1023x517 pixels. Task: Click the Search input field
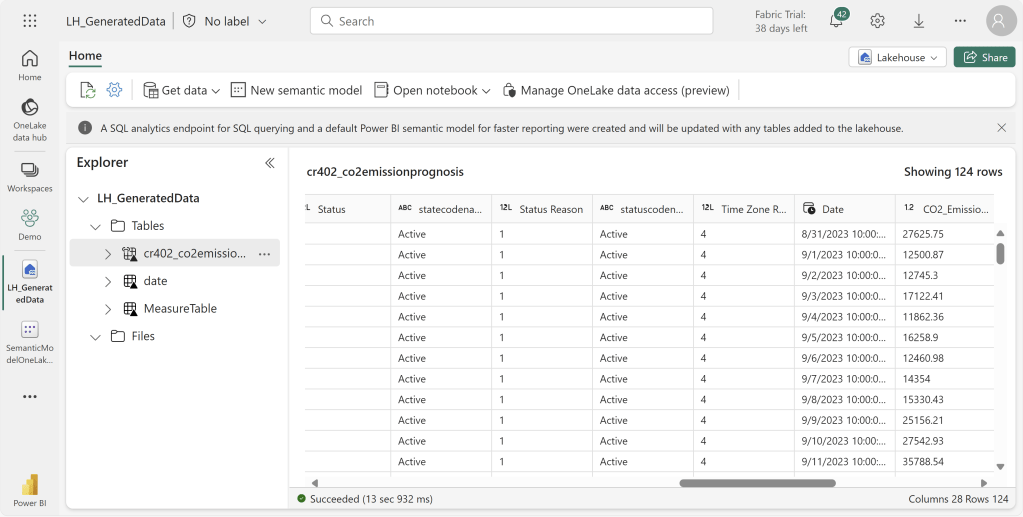[x=511, y=21]
